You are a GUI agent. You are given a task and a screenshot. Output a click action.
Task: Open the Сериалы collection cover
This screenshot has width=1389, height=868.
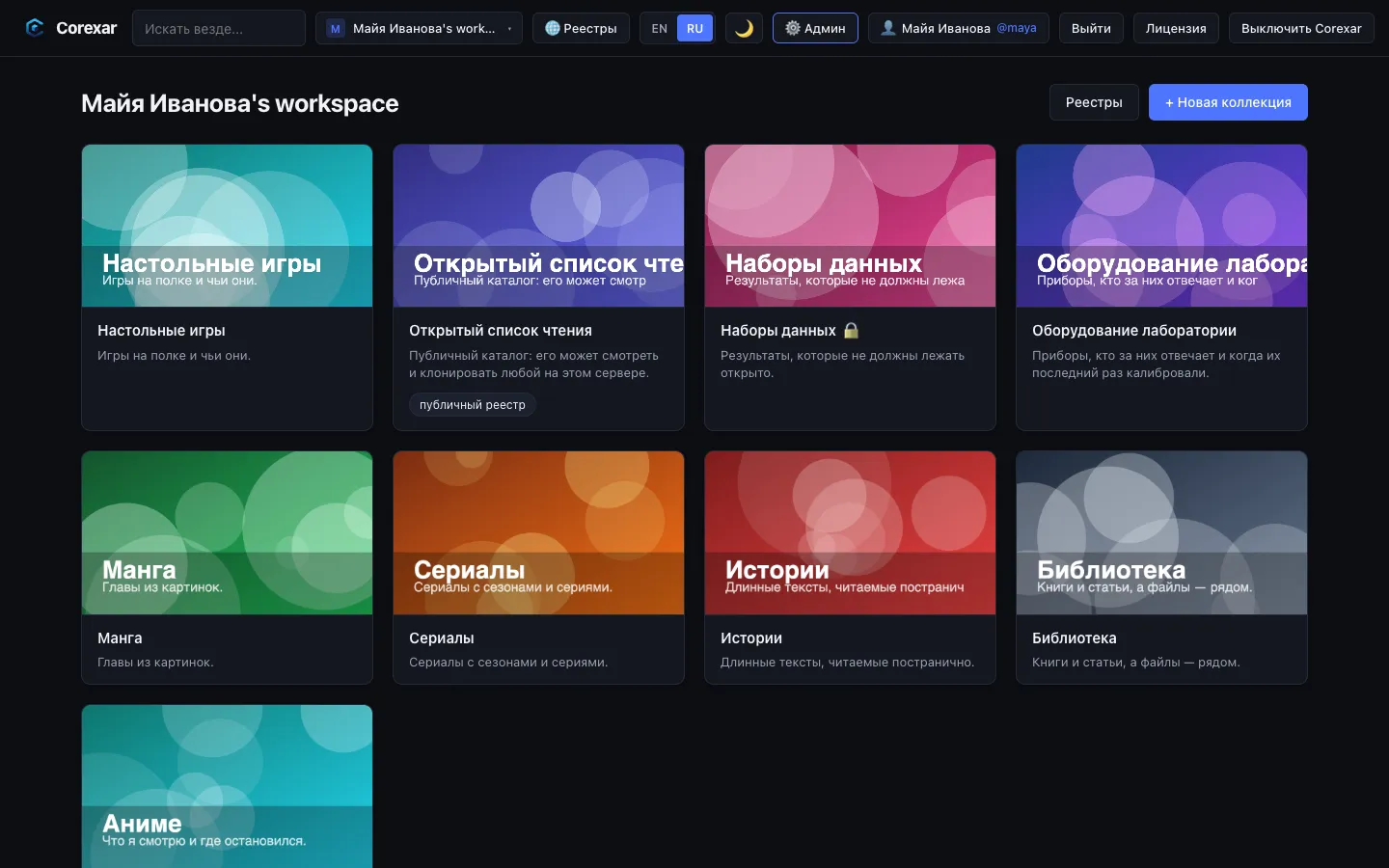(x=538, y=532)
